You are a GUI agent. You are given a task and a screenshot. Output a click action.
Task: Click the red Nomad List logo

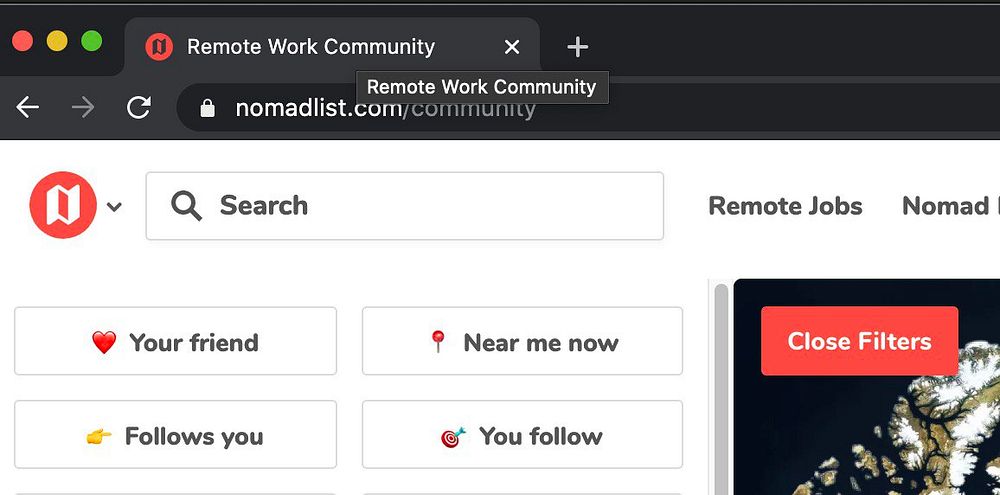pos(62,205)
